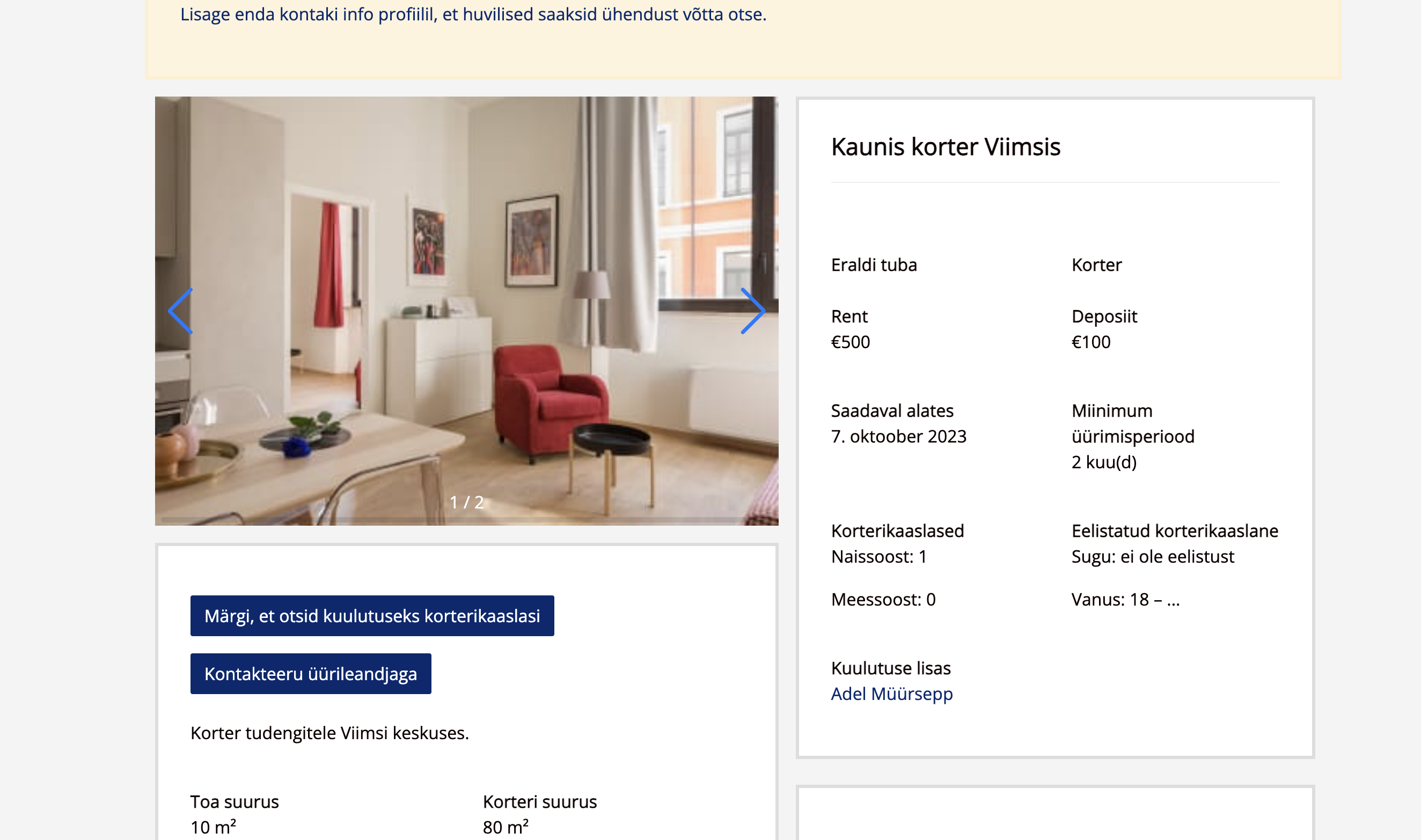The image size is (1421, 840).
Task: Open Adel Müürsepp's profile link
Action: [x=891, y=694]
